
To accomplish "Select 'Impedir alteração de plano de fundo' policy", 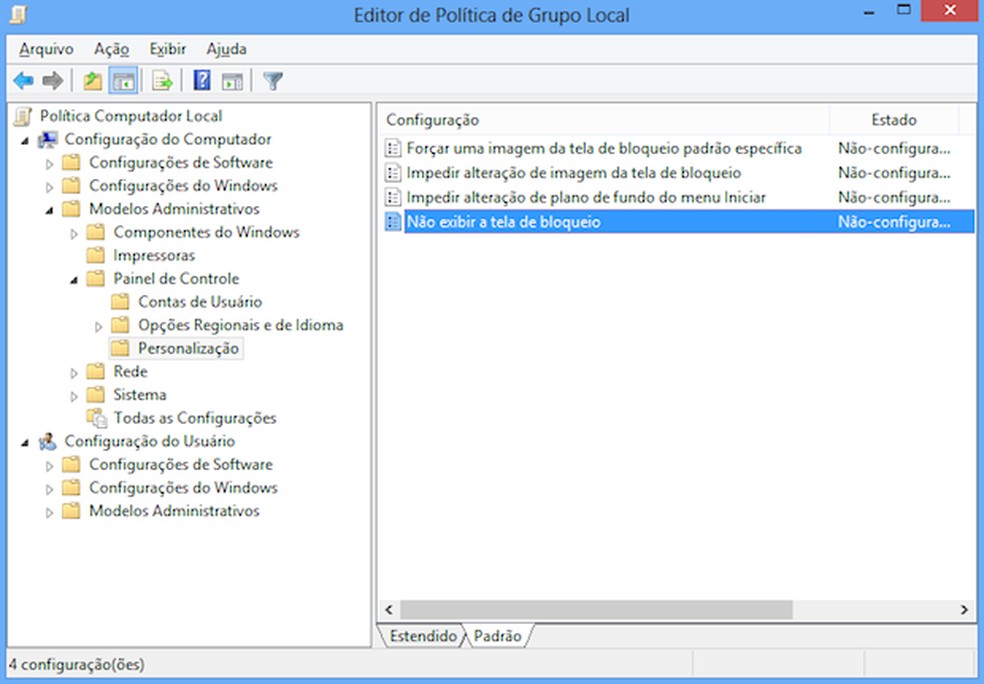I will click(586, 197).
